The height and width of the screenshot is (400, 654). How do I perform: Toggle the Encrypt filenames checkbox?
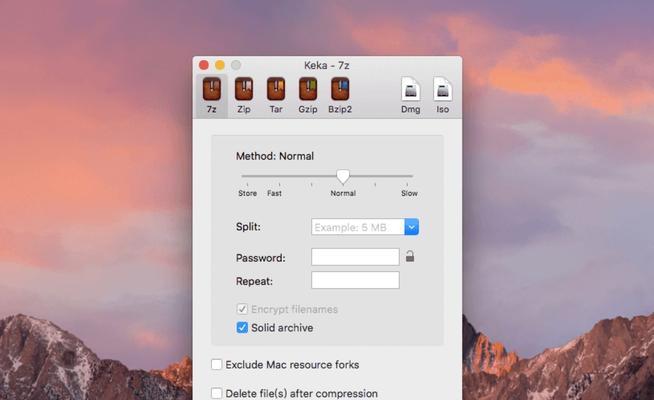coord(242,309)
